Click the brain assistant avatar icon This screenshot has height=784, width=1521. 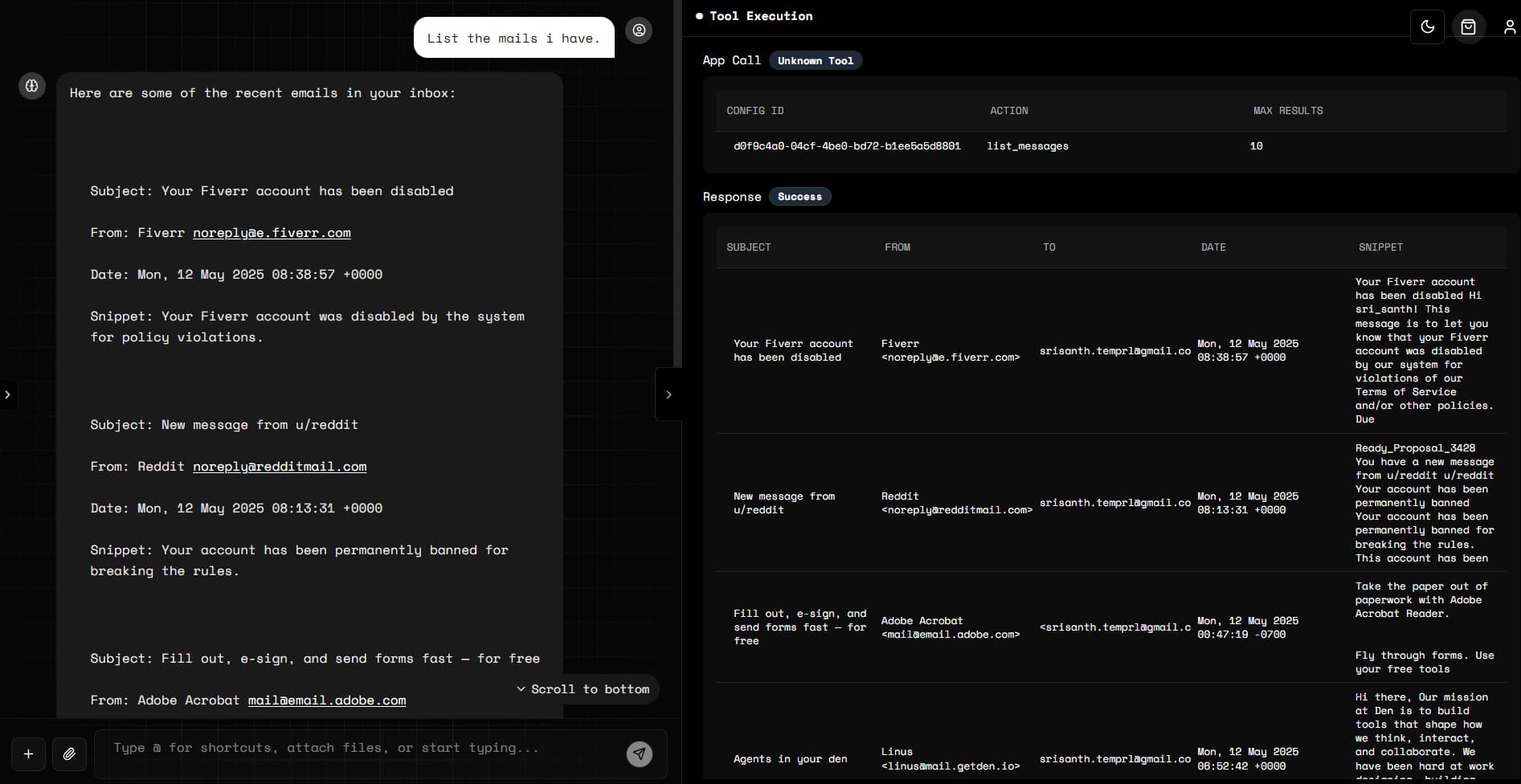click(x=31, y=86)
